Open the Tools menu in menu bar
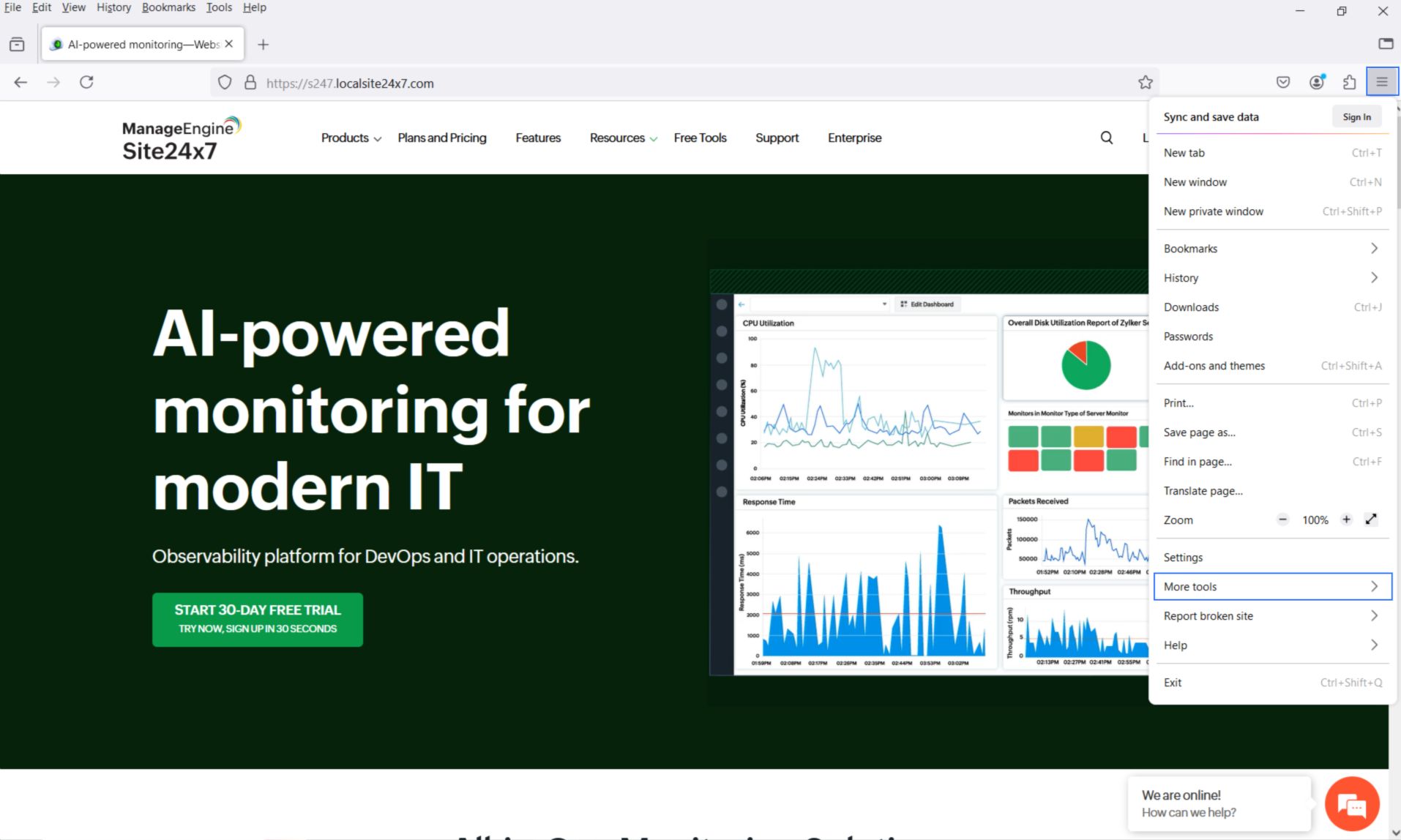The height and width of the screenshot is (840, 1401). click(218, 7)
